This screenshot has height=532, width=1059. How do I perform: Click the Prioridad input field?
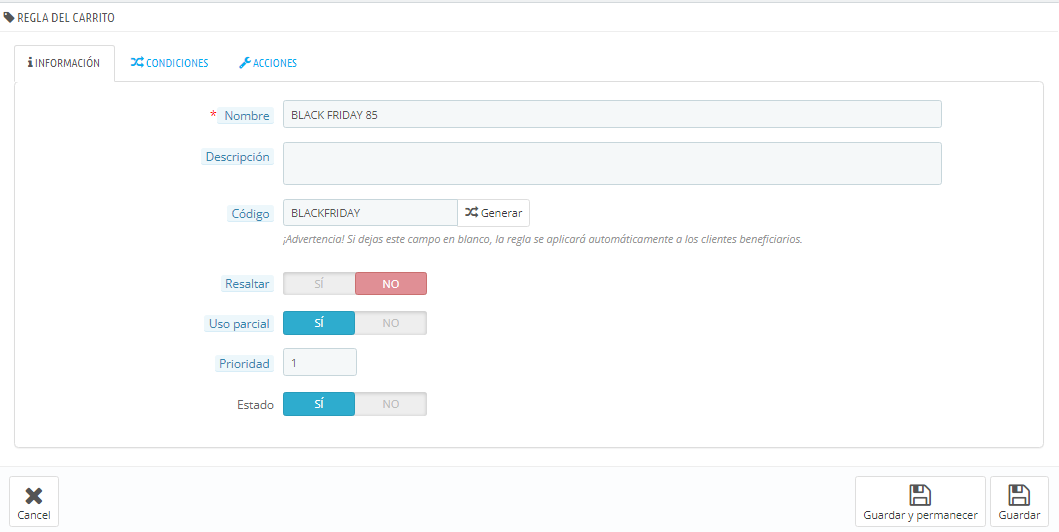click(x=319, y=362)
